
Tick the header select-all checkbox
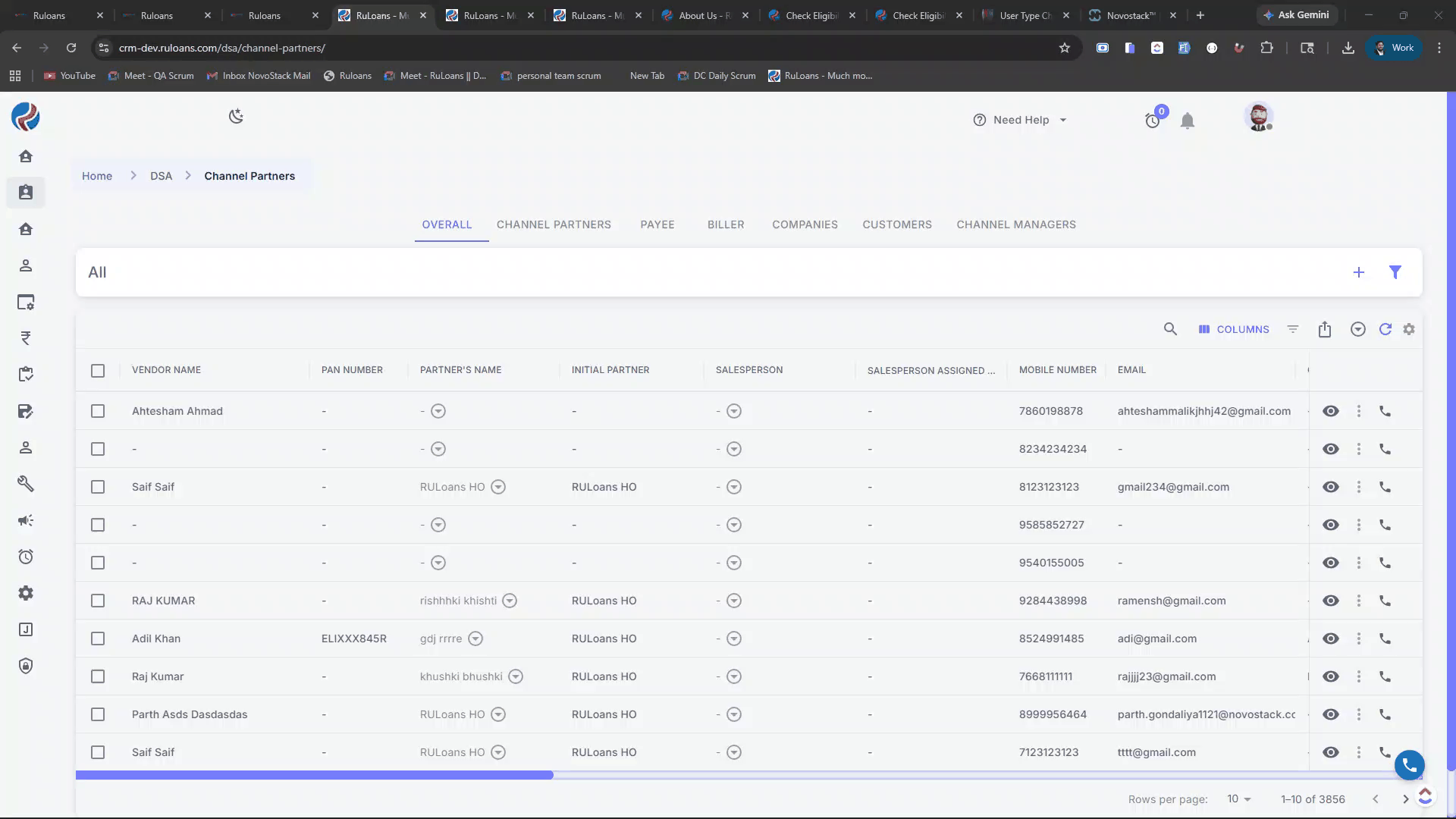click(98, 370)
